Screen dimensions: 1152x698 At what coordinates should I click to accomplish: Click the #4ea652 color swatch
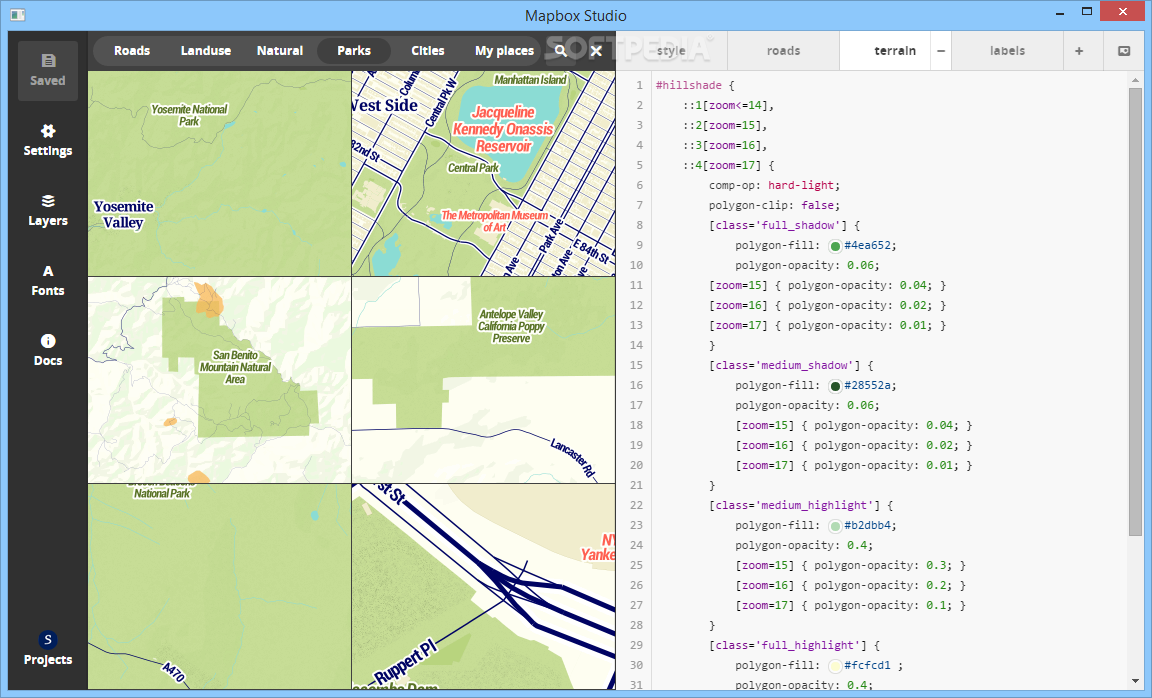click(835, 246)
